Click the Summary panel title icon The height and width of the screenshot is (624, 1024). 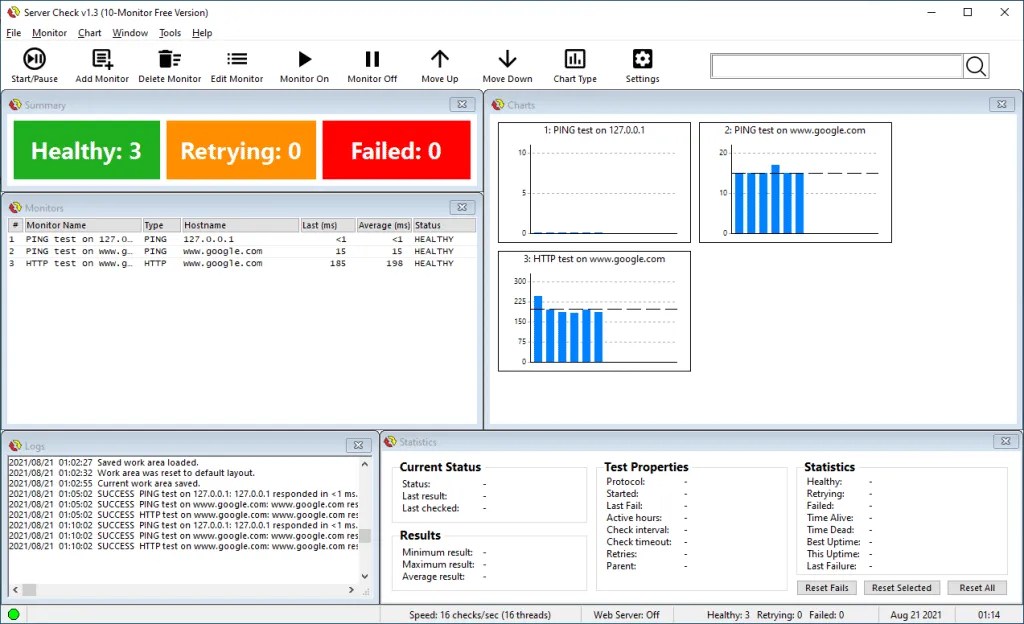[x=15, y=104]
